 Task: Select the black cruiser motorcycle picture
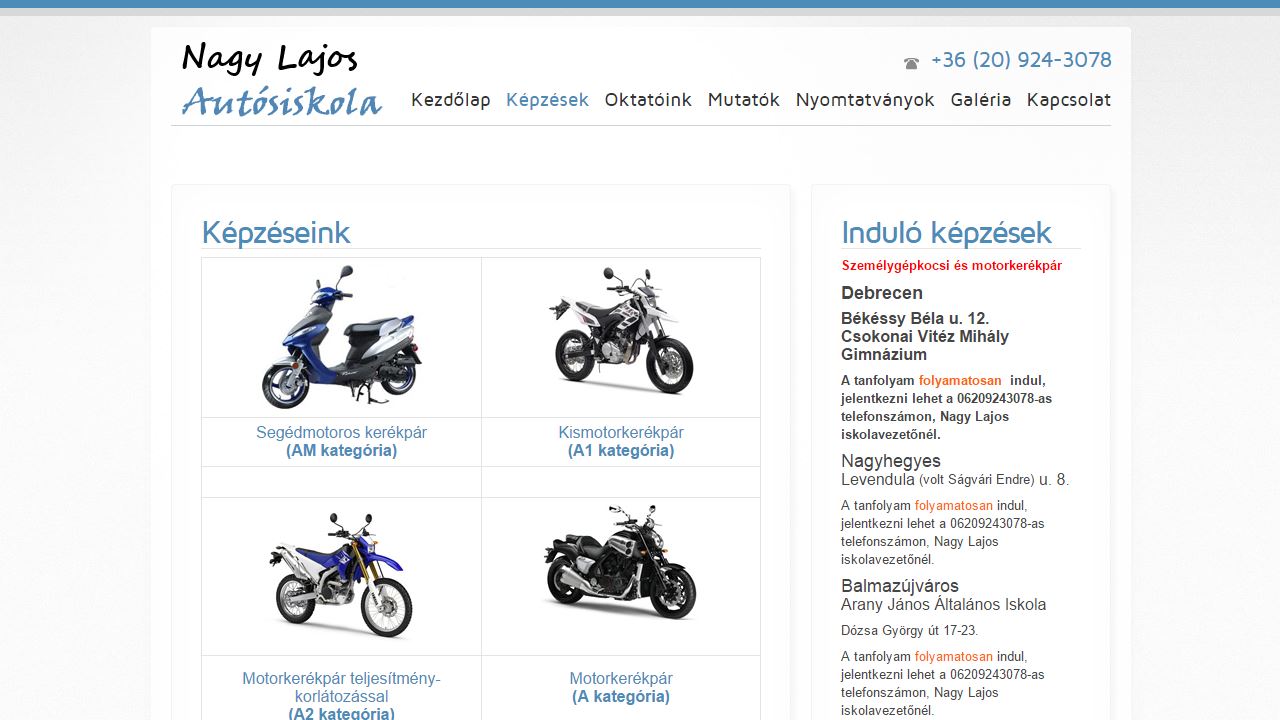click(621, 562)
